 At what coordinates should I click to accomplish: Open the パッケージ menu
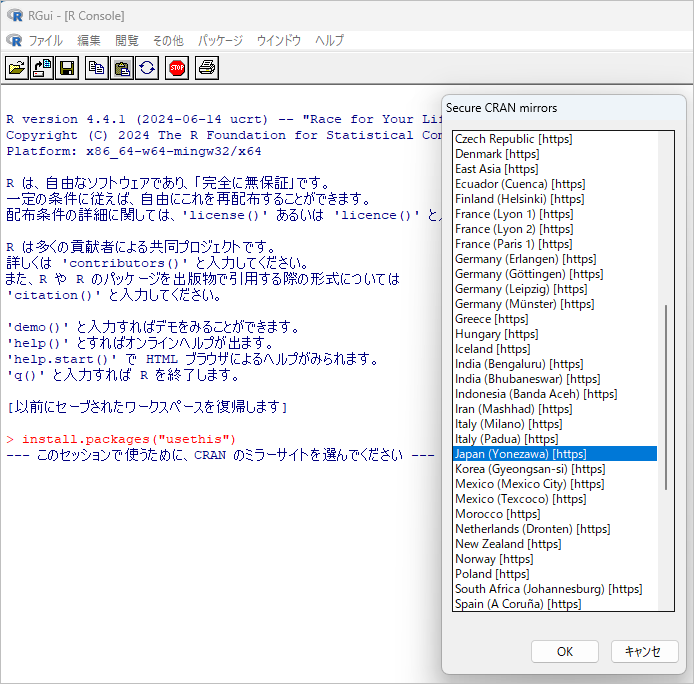tap(220, 40)
